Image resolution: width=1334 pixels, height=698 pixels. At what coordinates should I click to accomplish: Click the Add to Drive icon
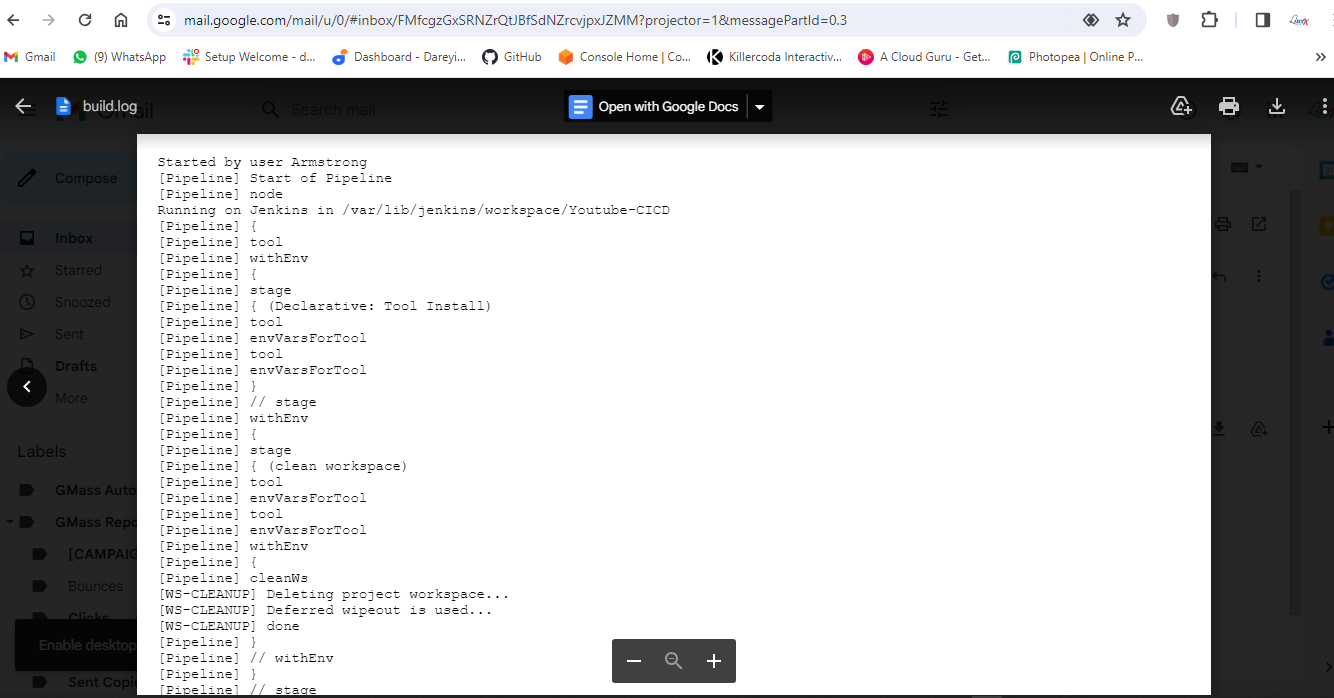tap(1181, 107)
